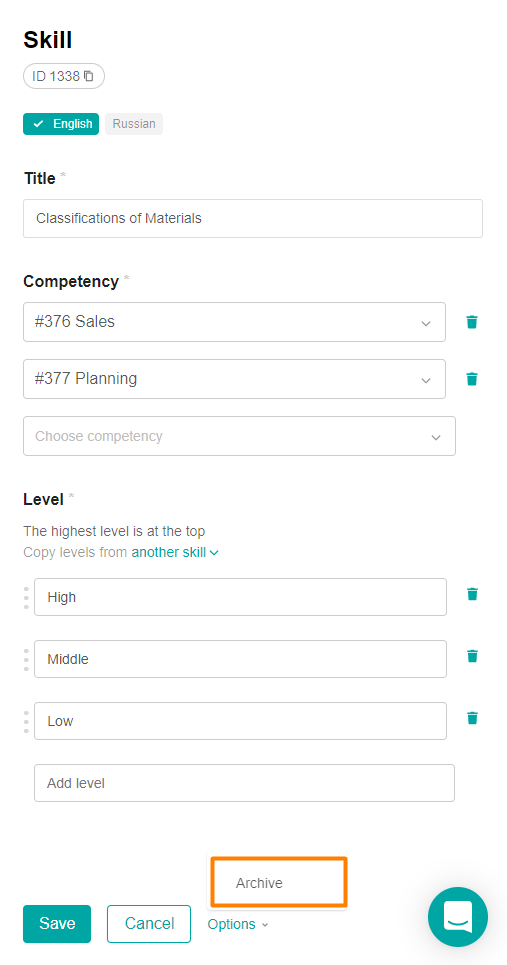This screenshot has height=965, width=507.
Task: Delete the Low level row
Action: (472, 718)
